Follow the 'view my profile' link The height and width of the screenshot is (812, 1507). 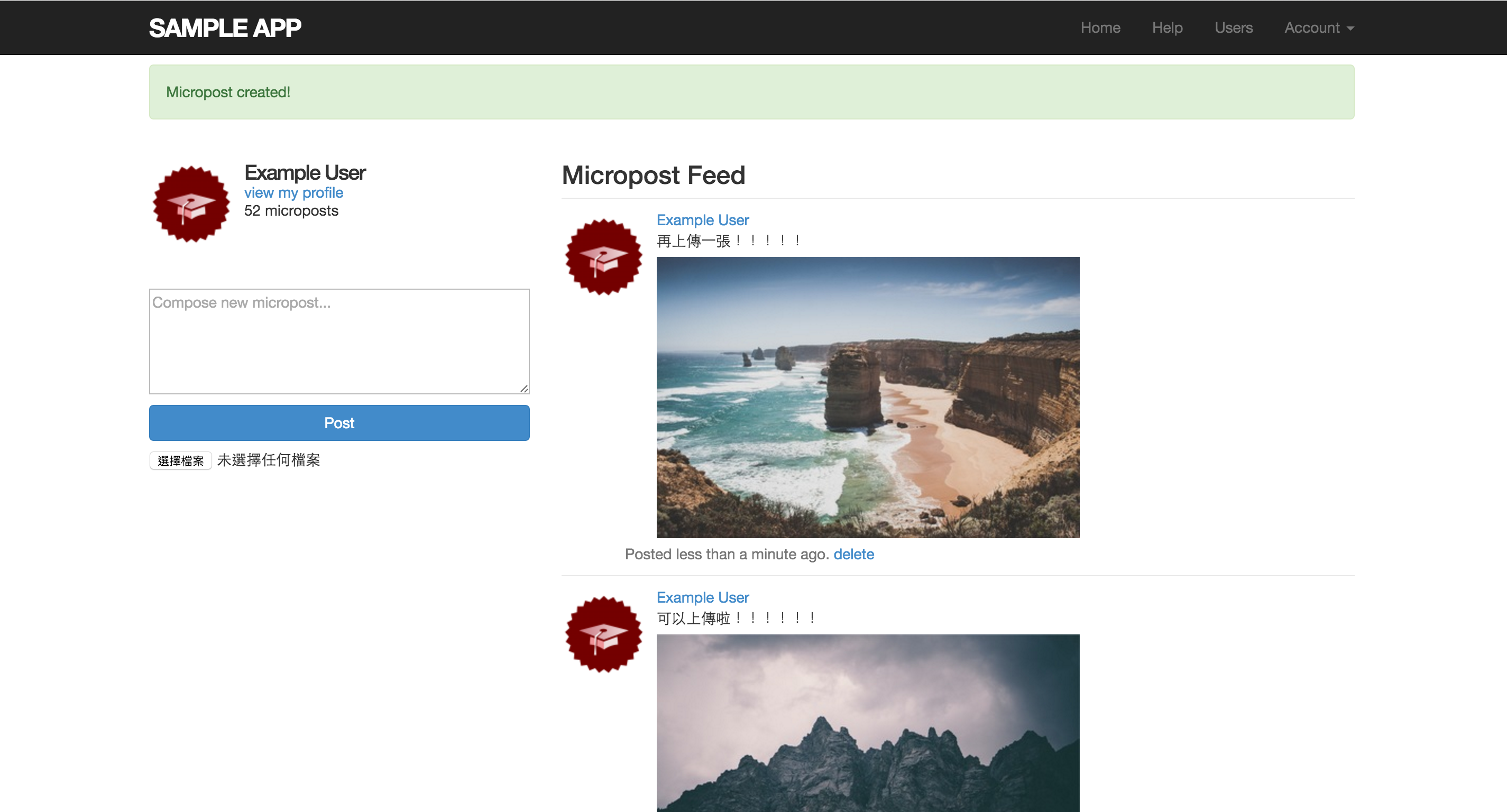tap(293, 192)
